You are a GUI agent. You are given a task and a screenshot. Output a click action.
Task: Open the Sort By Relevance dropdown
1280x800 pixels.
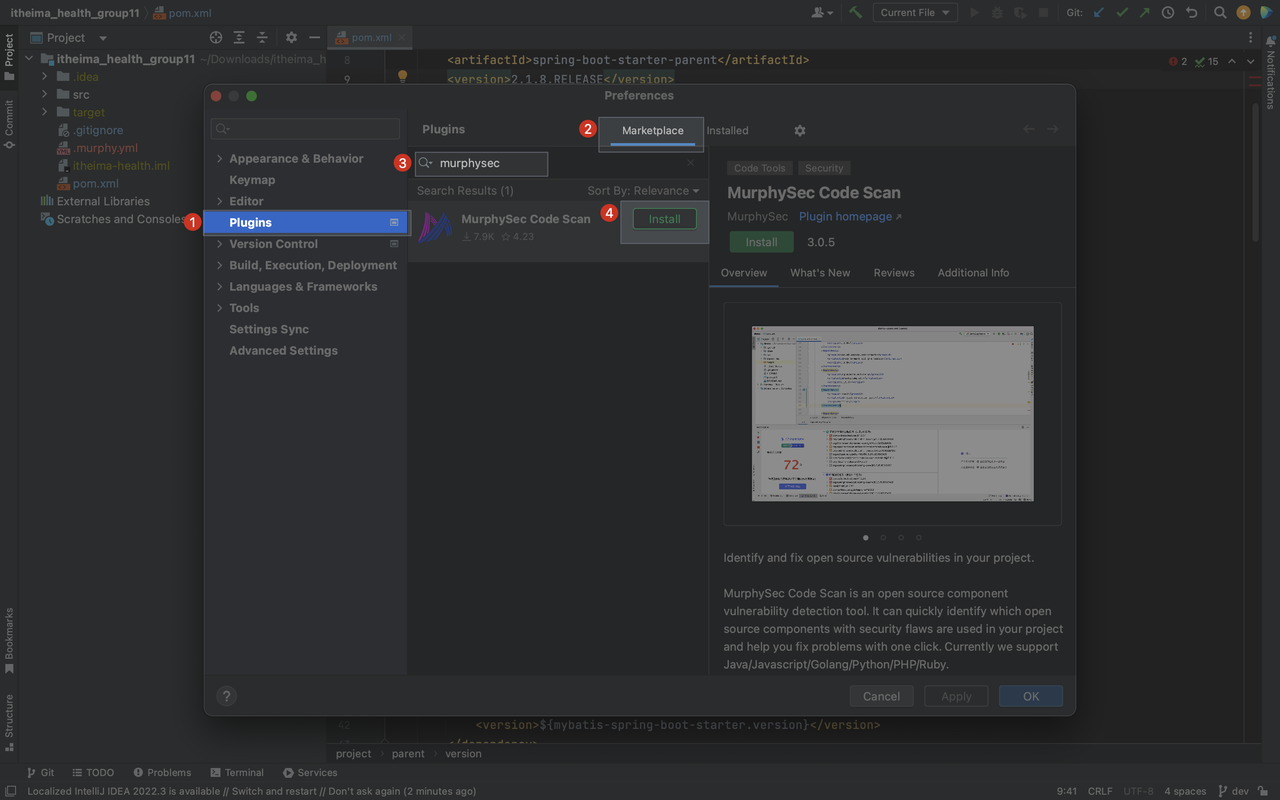[643, 191]
